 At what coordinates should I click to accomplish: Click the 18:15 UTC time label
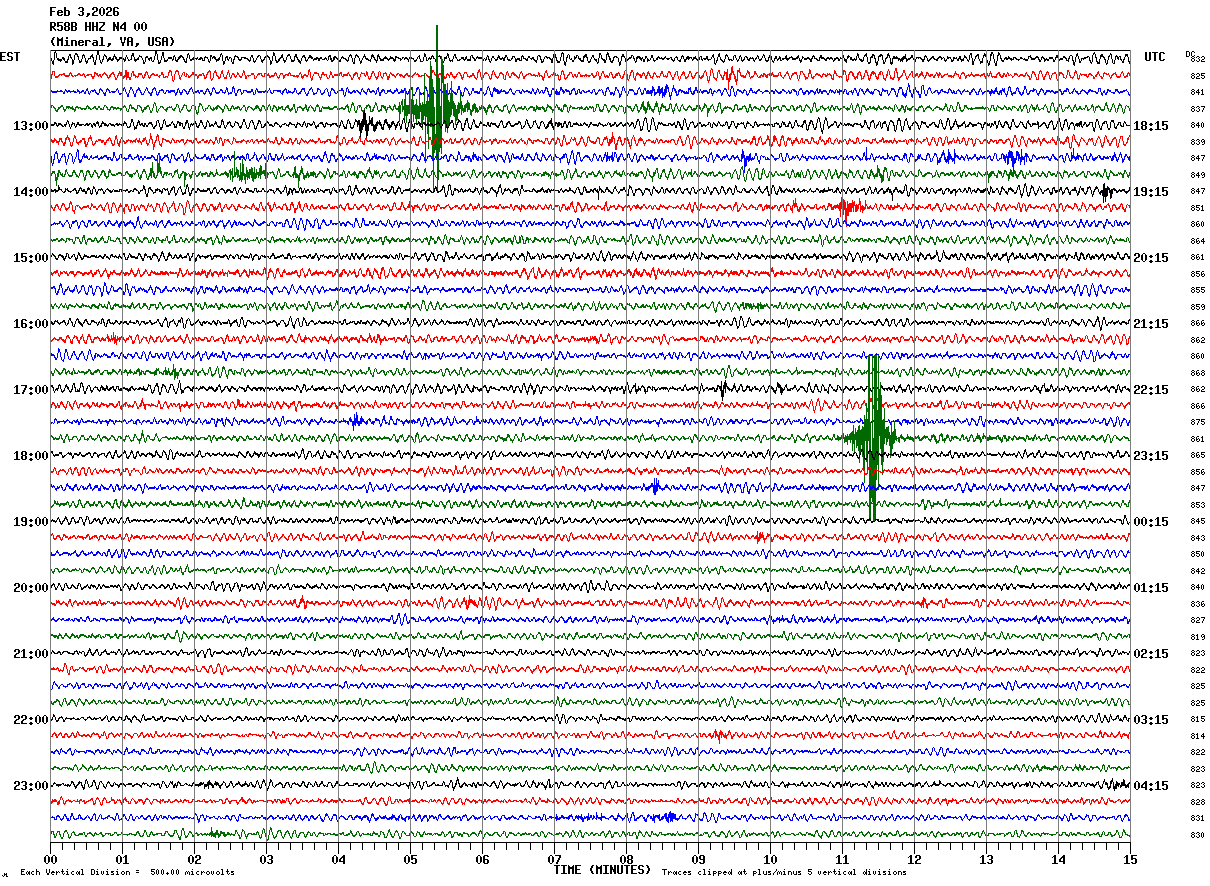pyautogui.click(x=1151, y=126)
